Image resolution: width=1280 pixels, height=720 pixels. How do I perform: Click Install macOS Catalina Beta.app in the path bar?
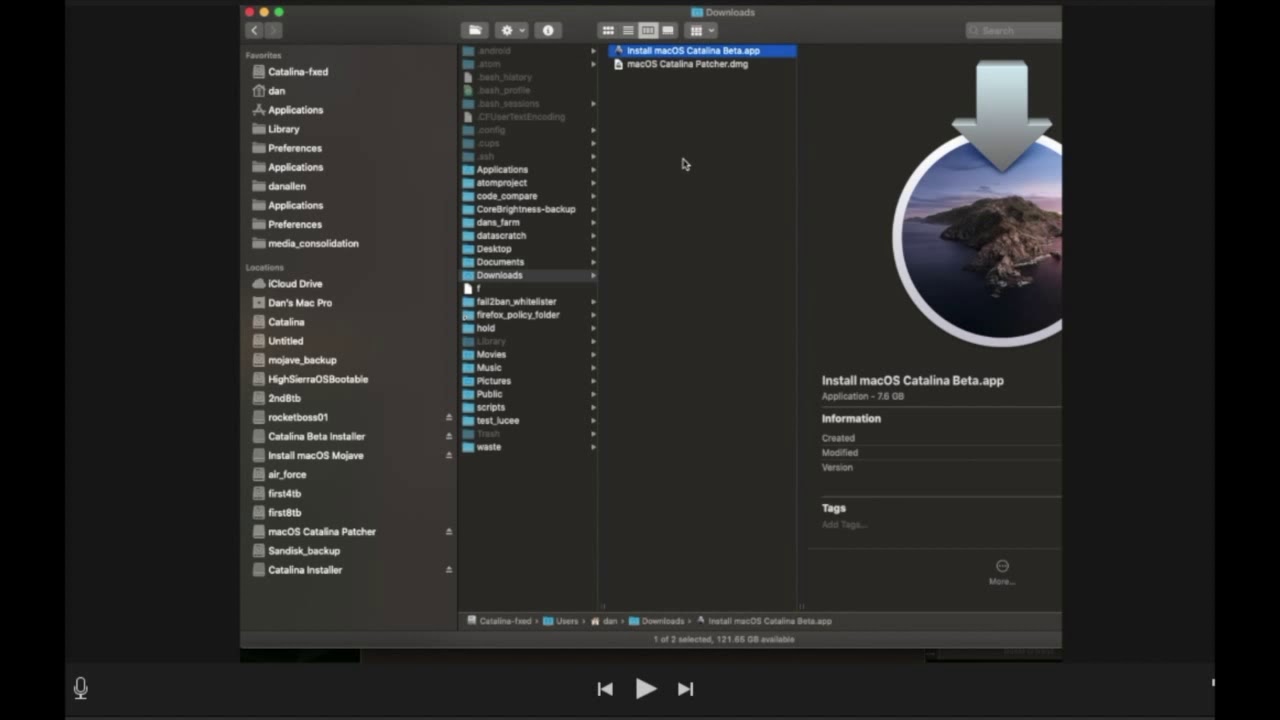[764, 621]
